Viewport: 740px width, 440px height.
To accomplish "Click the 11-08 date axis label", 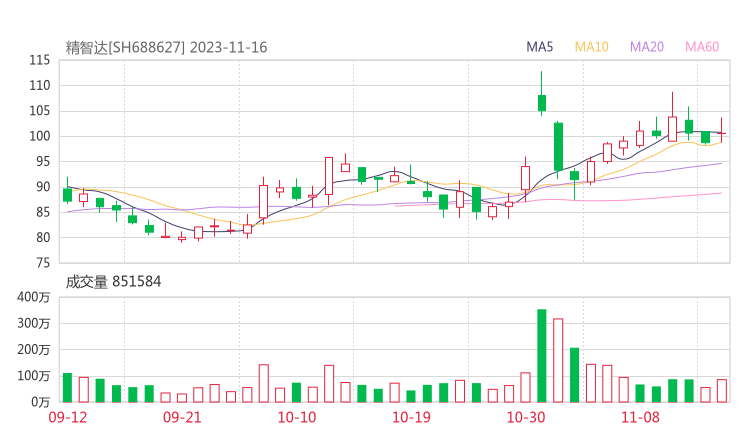I will [640, 417].
